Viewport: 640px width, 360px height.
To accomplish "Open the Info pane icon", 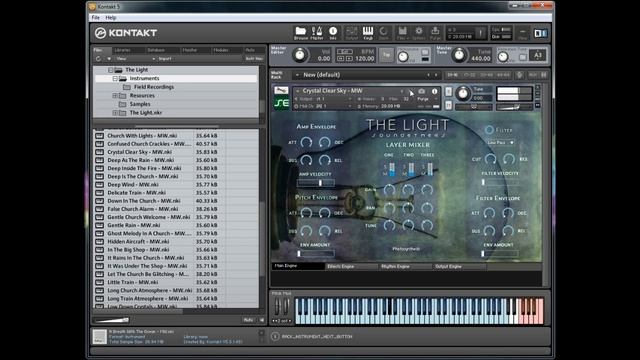I will 333,33.
